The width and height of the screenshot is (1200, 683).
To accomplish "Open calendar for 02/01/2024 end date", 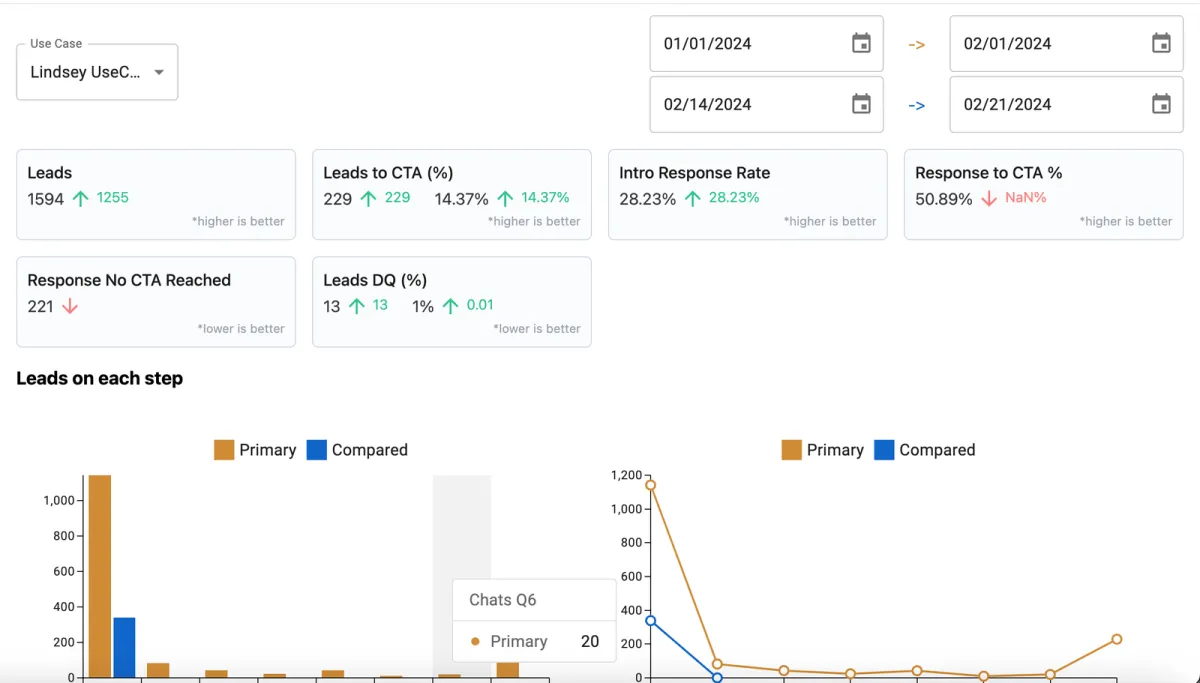I will coord(1161,43).
